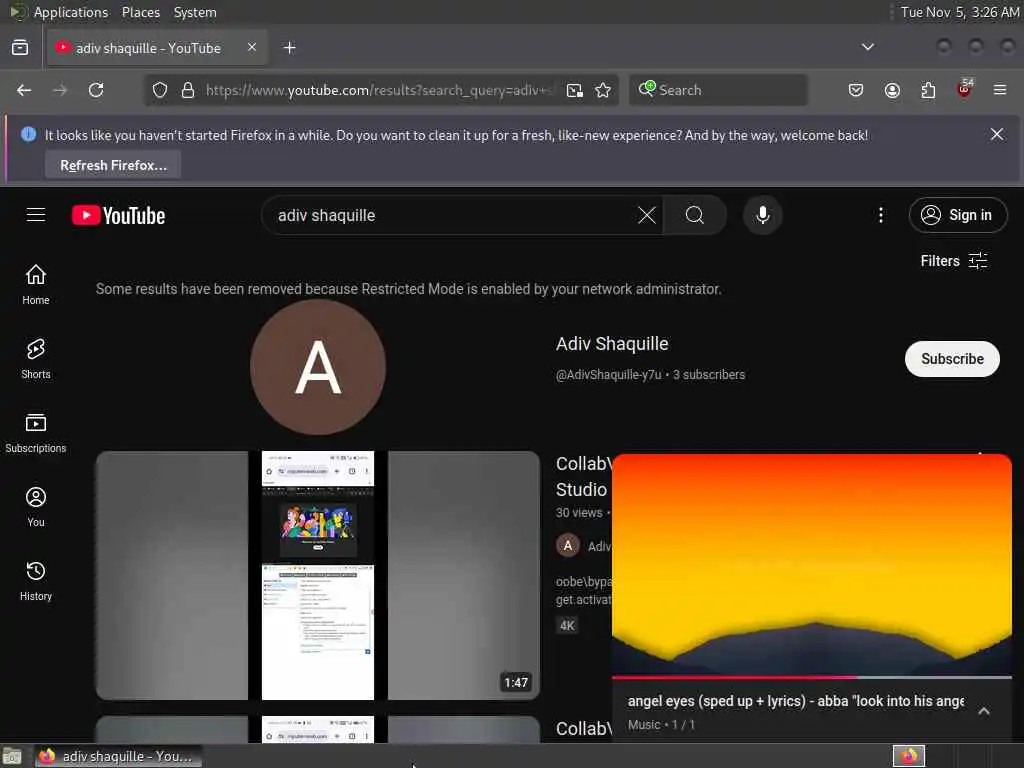Screen dimensions: 1024x768
Task: Show site security lock info
Action: (188, 90)
